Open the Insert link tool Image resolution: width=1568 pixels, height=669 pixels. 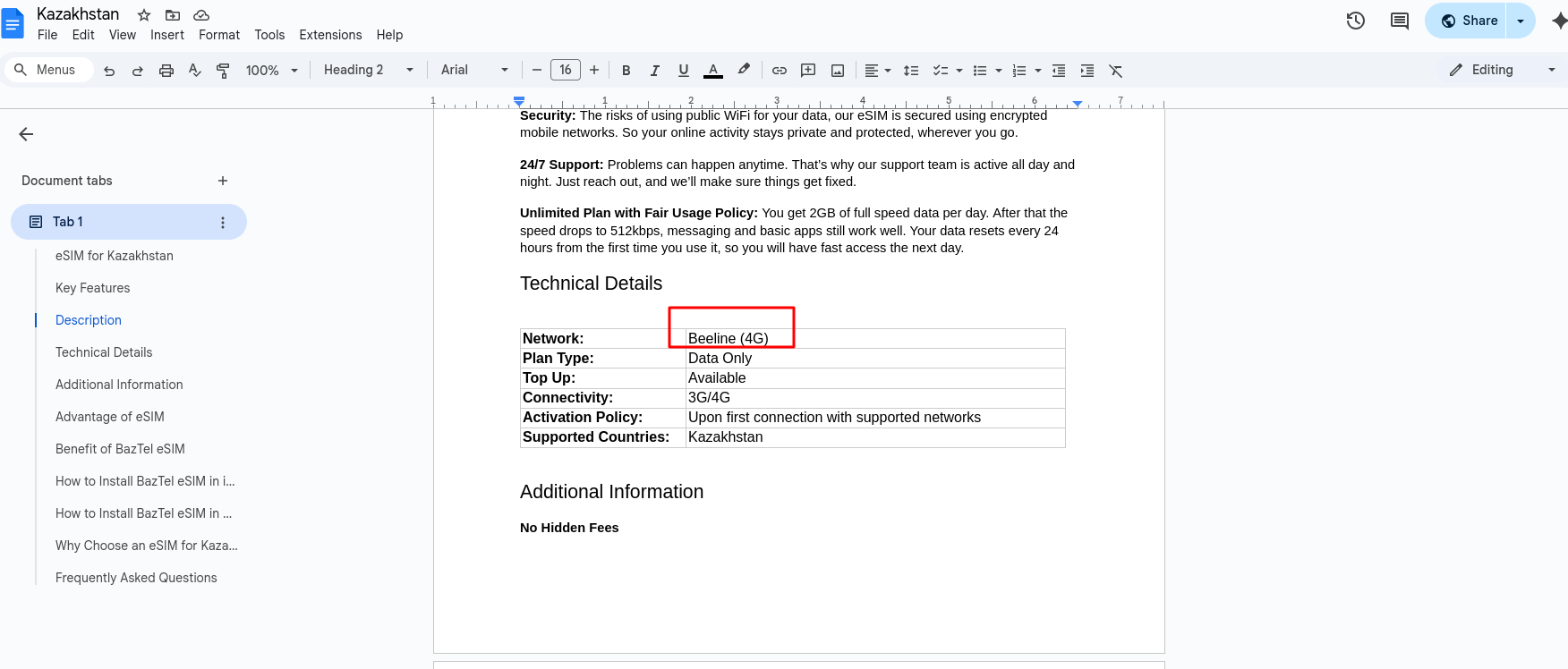pyautogui.click(x=780, y=71)
